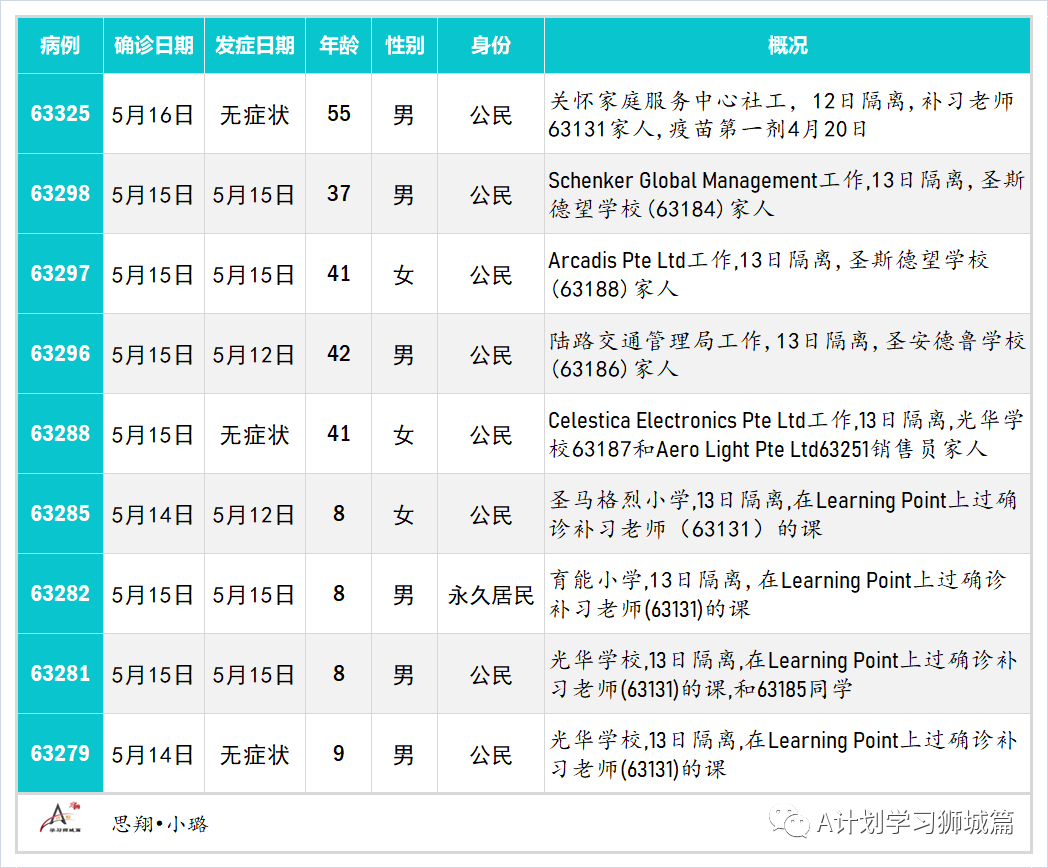
Task: Select case number 63298
Action: click(60, 194)
